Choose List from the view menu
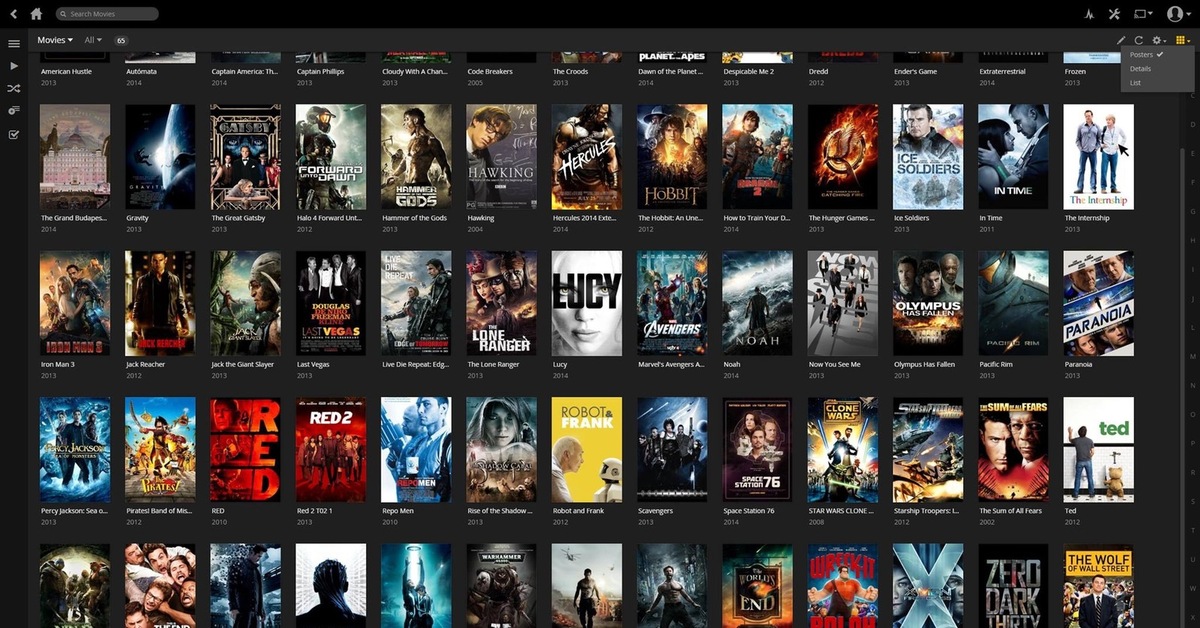This screenshot has width=1200, height=628. click(1135, 83)
